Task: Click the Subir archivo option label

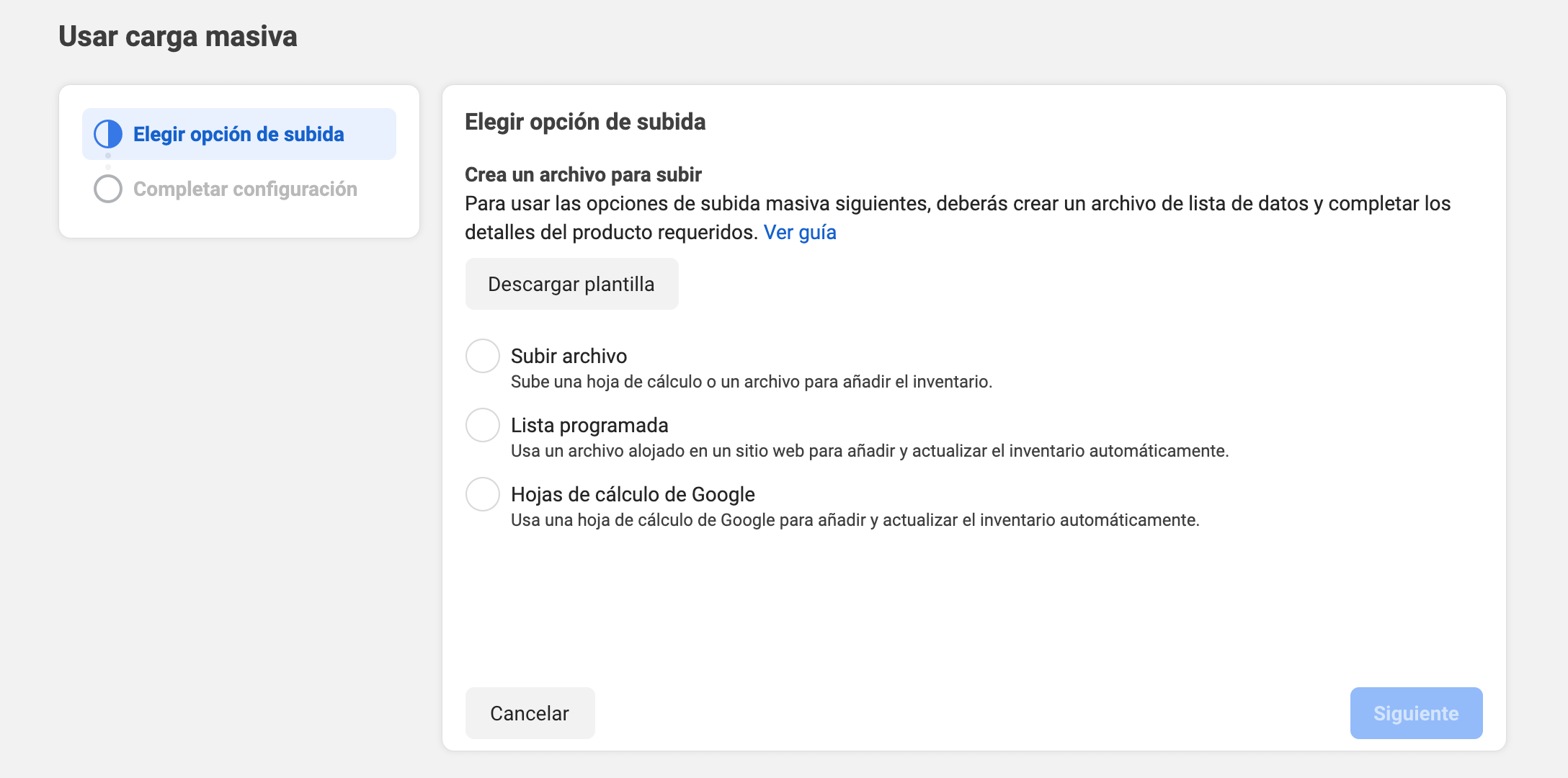Action: [569, 355]
